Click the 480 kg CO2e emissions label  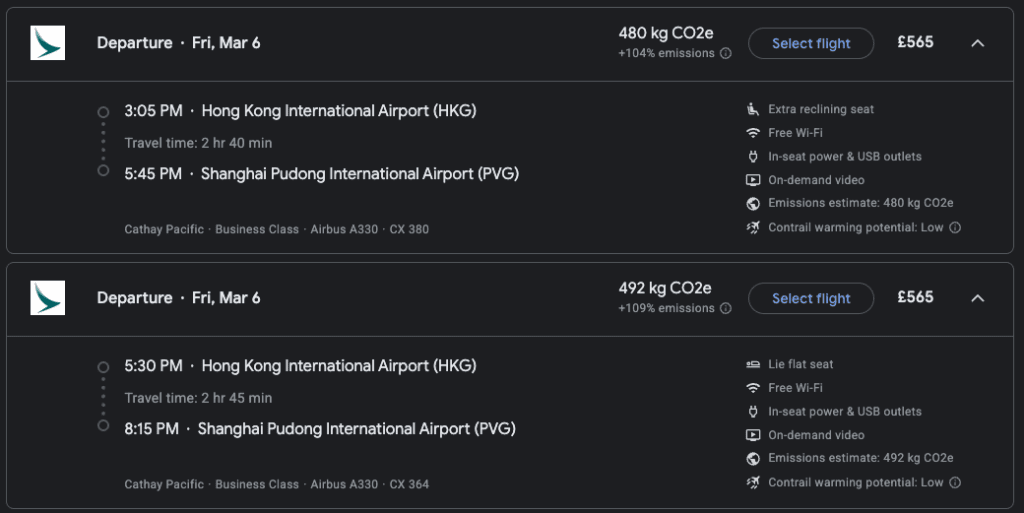[665, 33]
